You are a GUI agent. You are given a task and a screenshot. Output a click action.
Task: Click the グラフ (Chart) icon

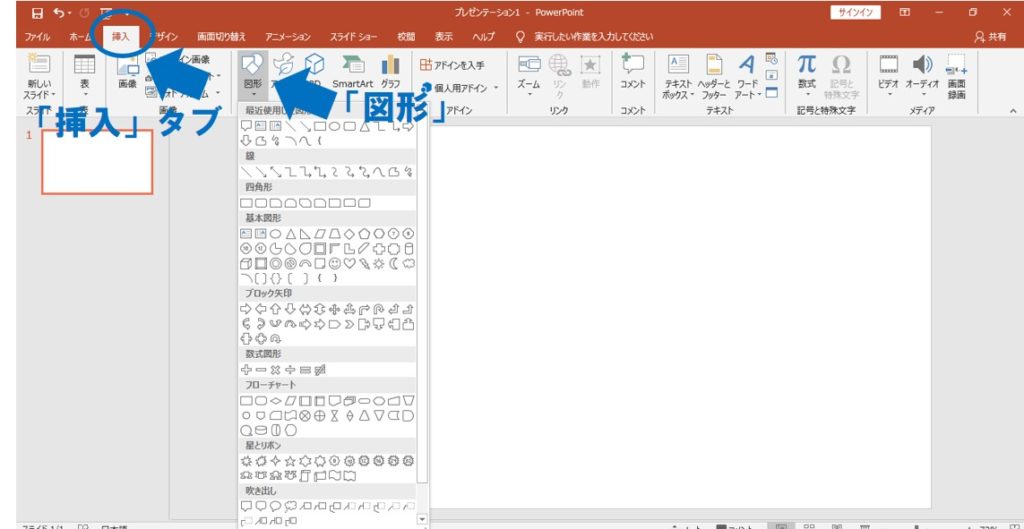tap(390, 72)
